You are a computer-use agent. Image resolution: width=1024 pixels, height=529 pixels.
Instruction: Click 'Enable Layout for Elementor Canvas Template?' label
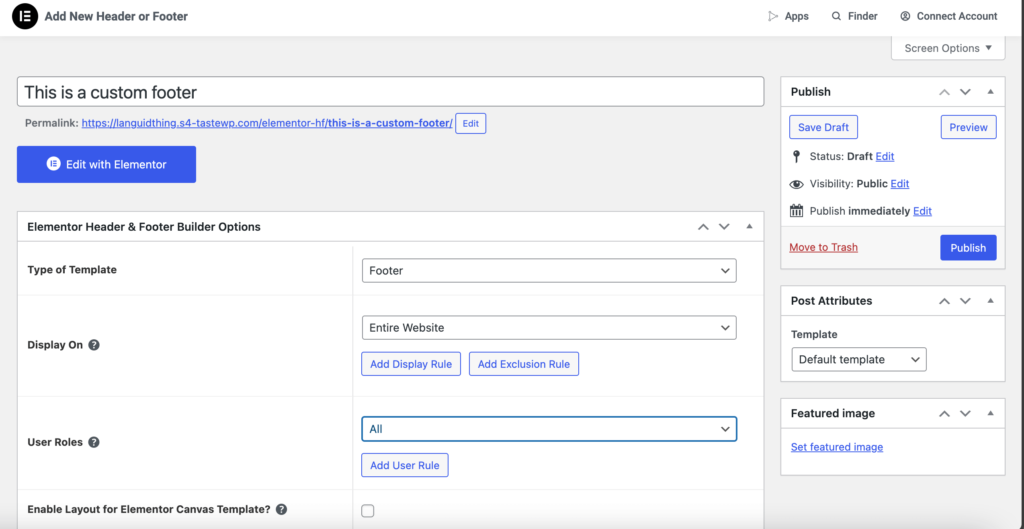pos(149,509)
